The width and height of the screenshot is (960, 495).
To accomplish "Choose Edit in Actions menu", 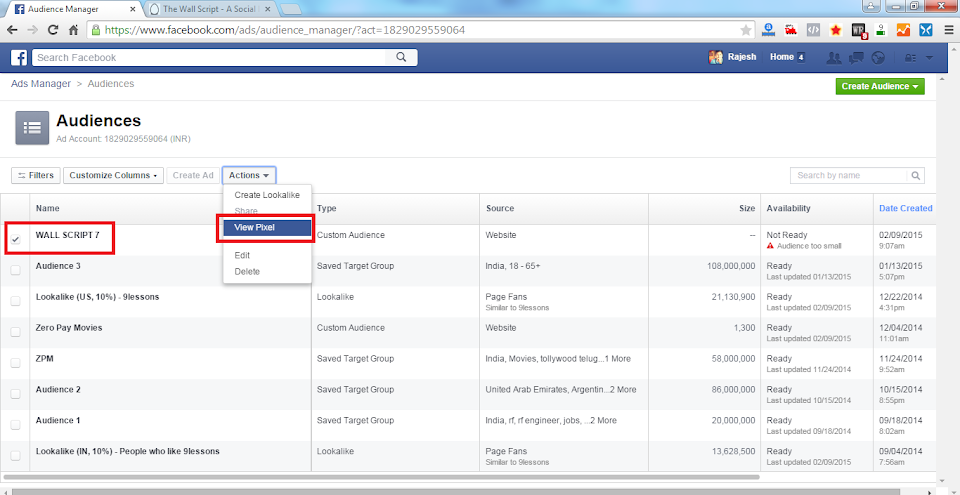I will 268,255.
